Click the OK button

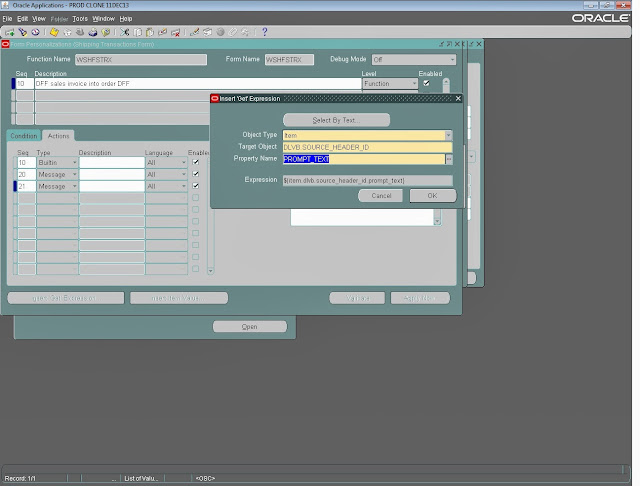point(432,195)
